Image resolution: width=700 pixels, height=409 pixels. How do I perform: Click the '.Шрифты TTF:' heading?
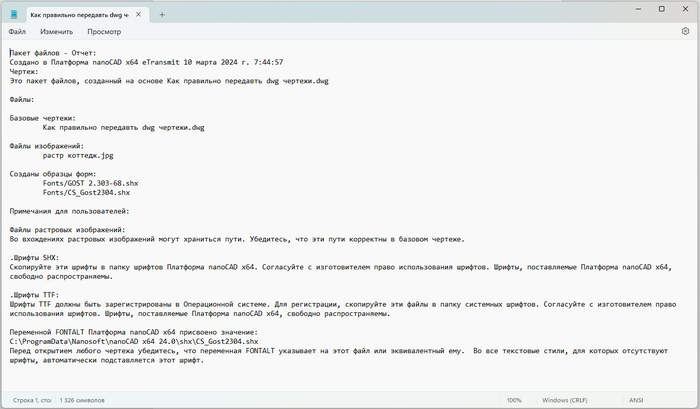(x=34, y=295)
